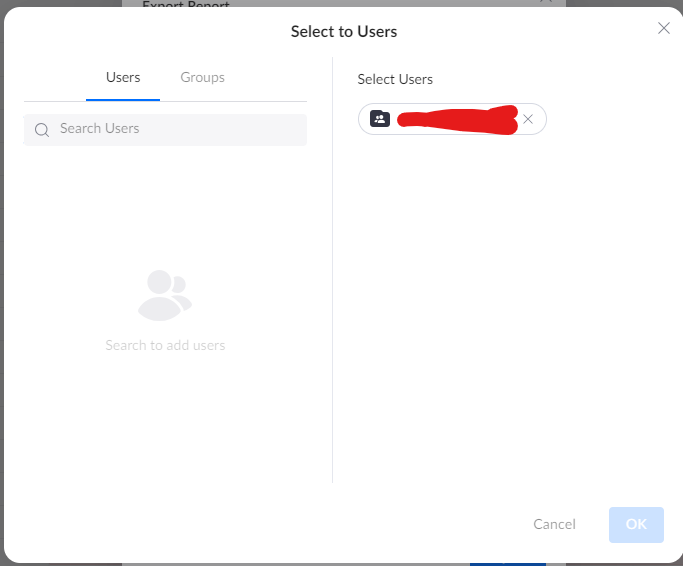Click the 'Search to add users' hint text

[165, 345]
